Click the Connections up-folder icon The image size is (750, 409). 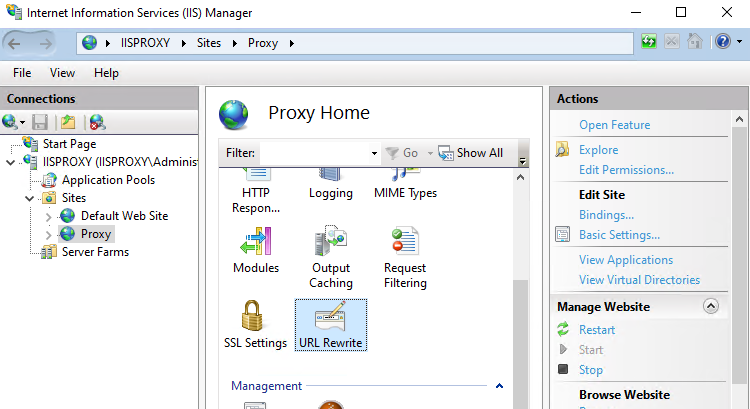(x=68, y=122)
